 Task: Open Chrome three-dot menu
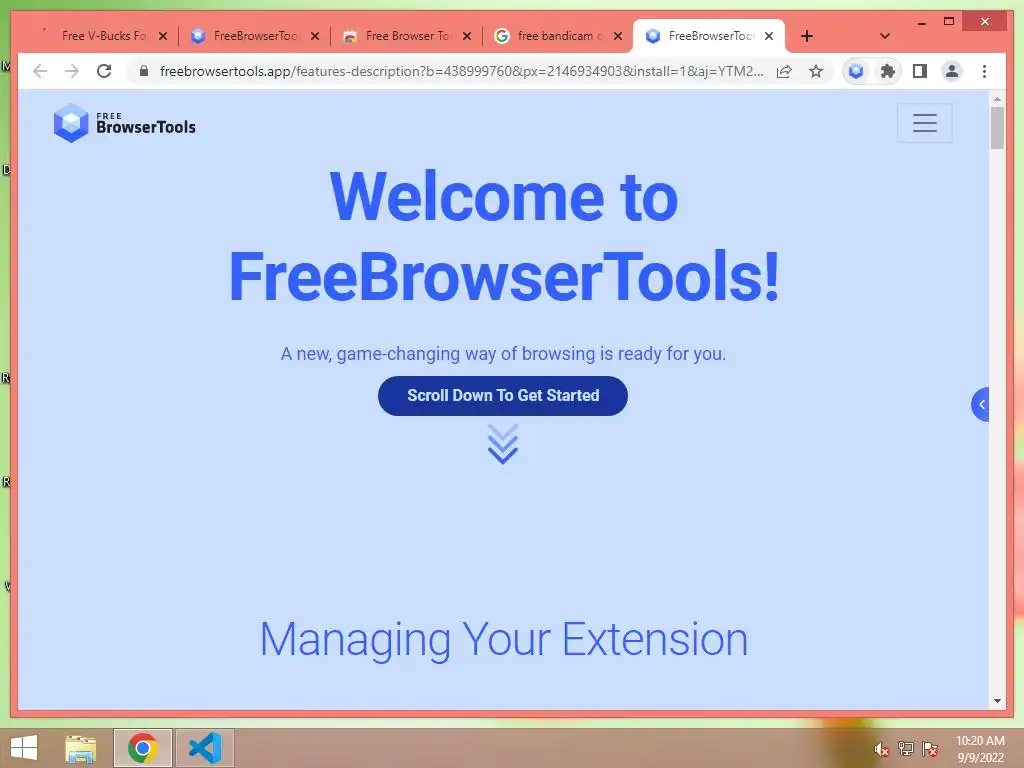coord(984,71)
